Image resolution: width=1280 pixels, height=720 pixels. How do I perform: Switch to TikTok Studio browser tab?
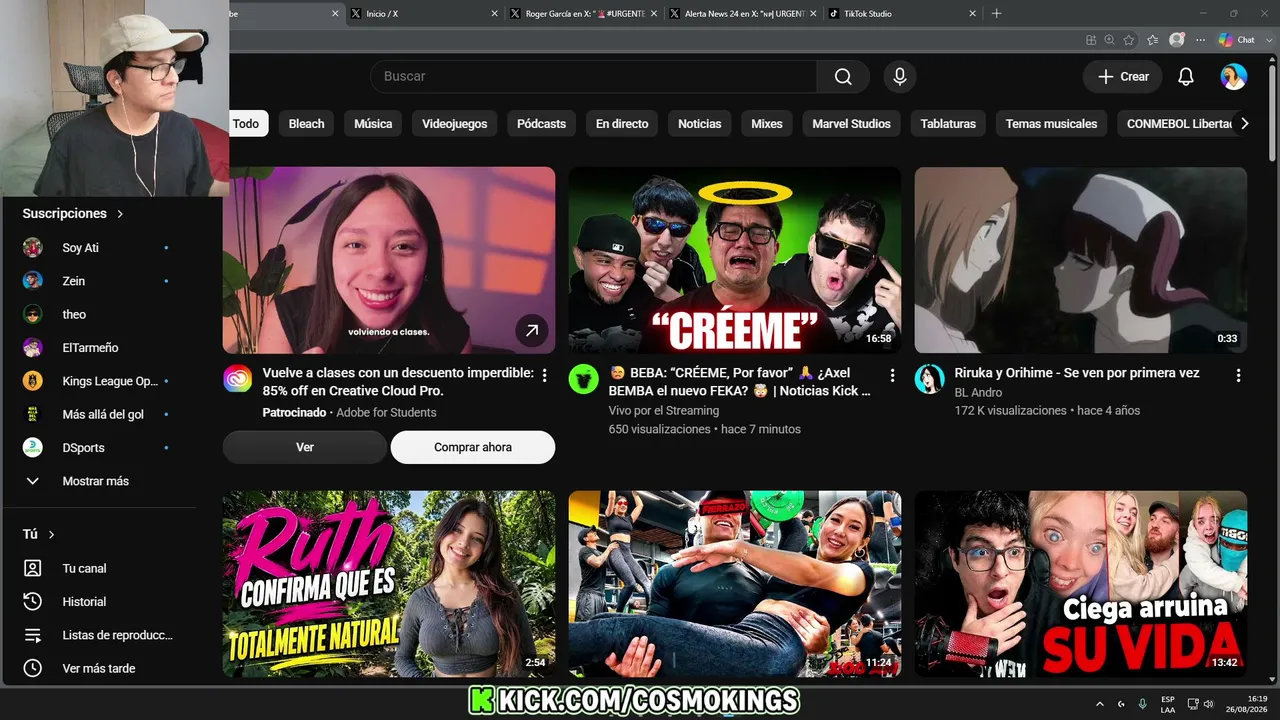coord(900,14)
